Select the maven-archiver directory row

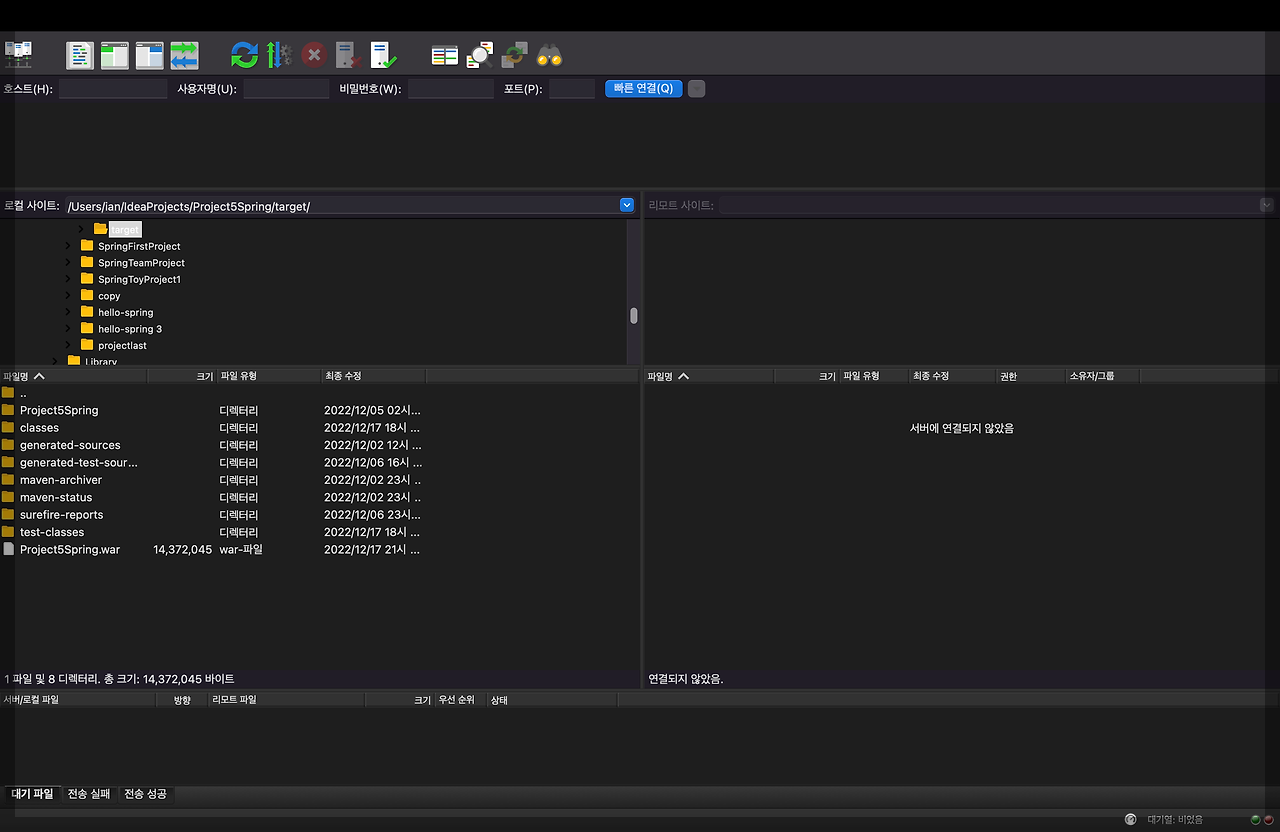pyautogui.click(x=213, y=480)
